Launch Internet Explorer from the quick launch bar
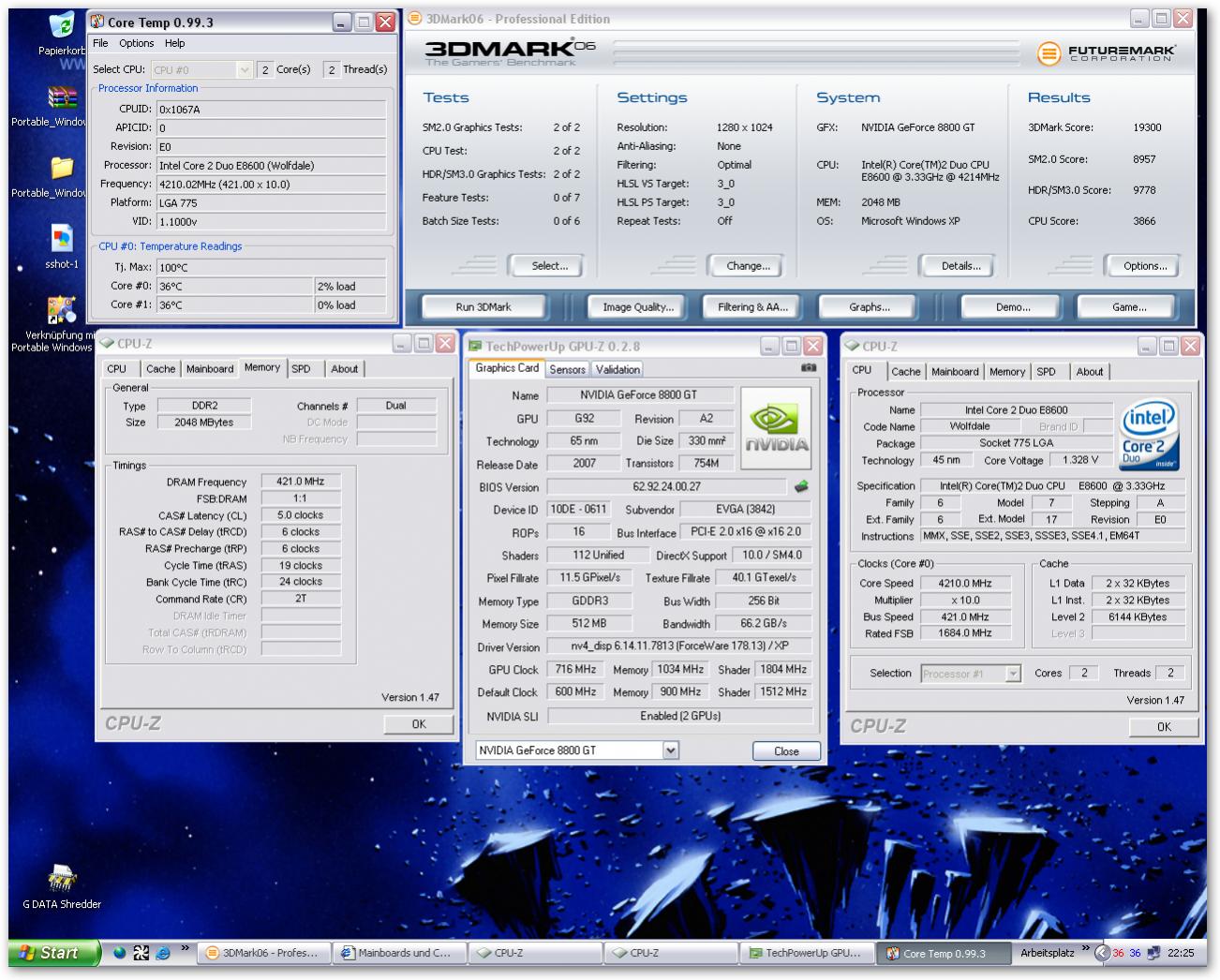The image size is (1220, 980). point(163,953)
